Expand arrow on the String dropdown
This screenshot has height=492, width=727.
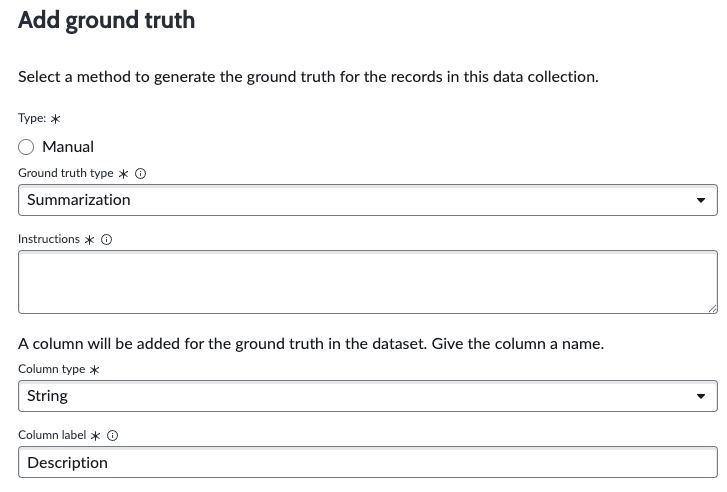(701, 396)
